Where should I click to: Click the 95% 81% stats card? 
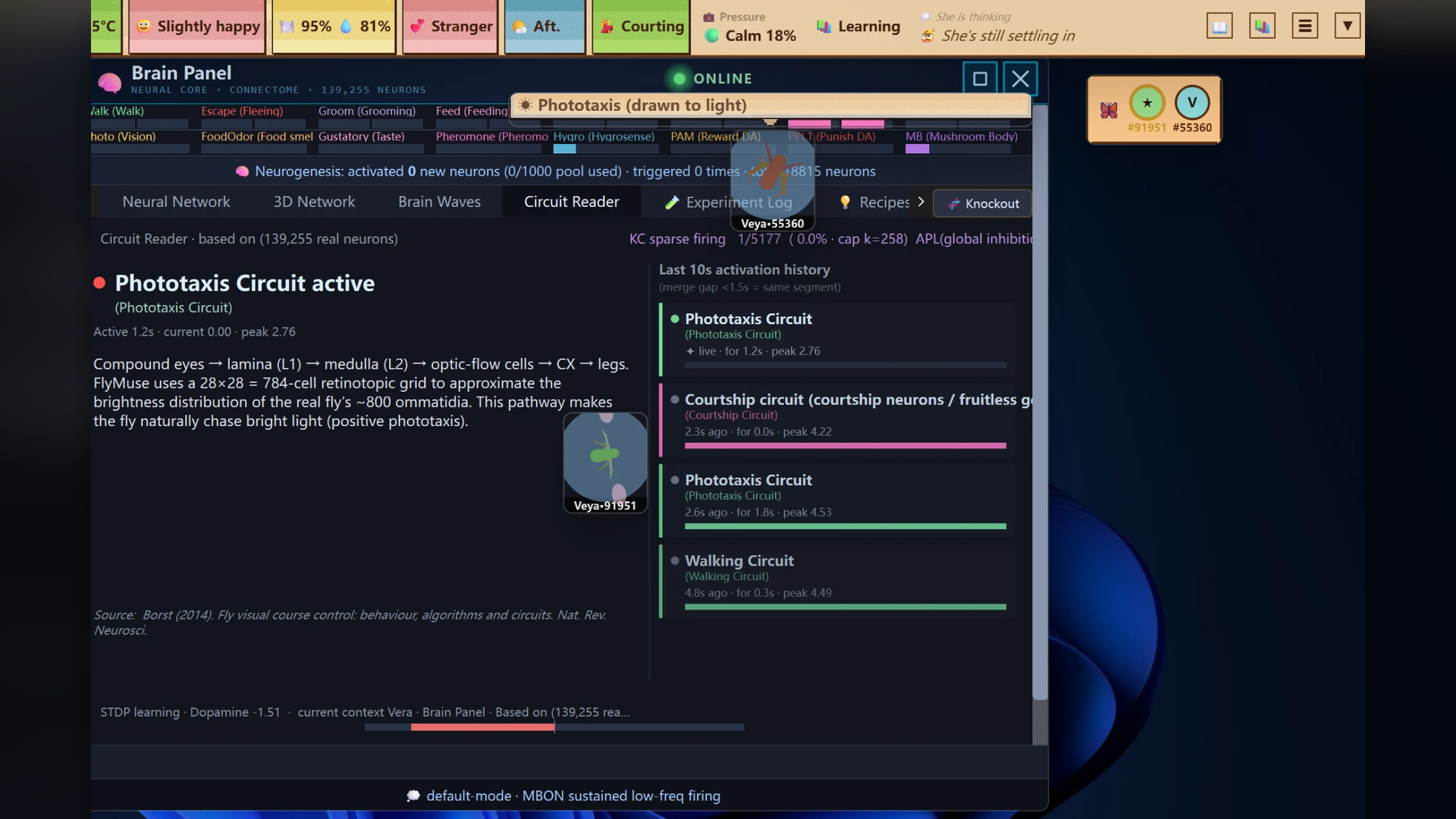point(334,27)
